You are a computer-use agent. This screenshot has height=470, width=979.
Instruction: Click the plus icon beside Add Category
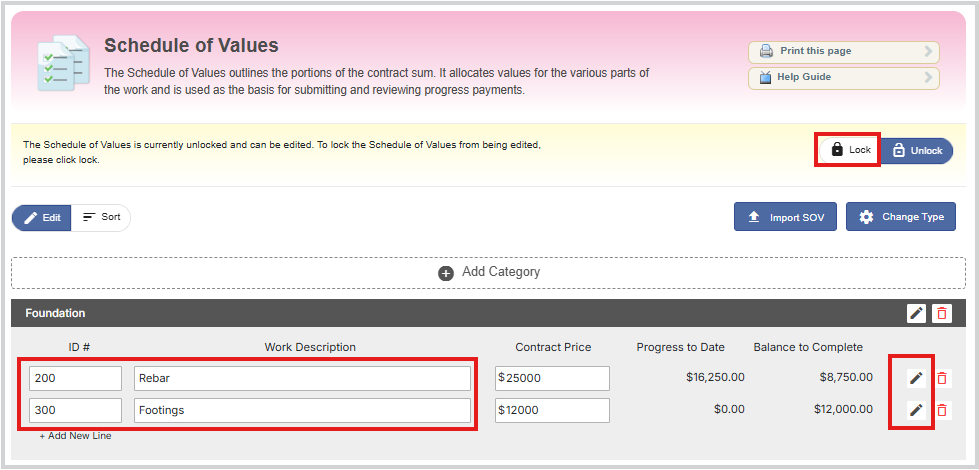pos(446,273)
